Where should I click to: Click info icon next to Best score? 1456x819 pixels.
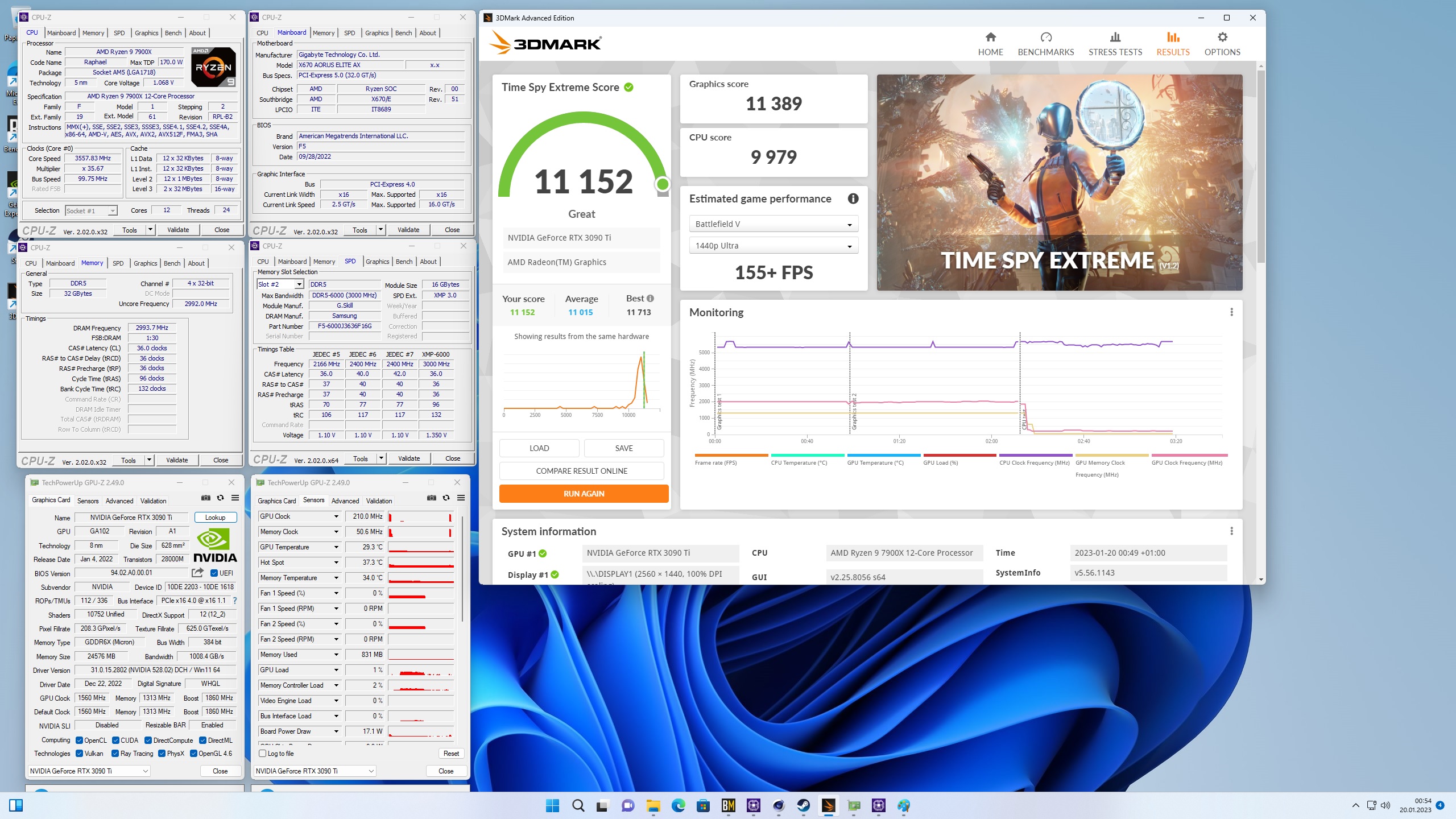[650, 299]
